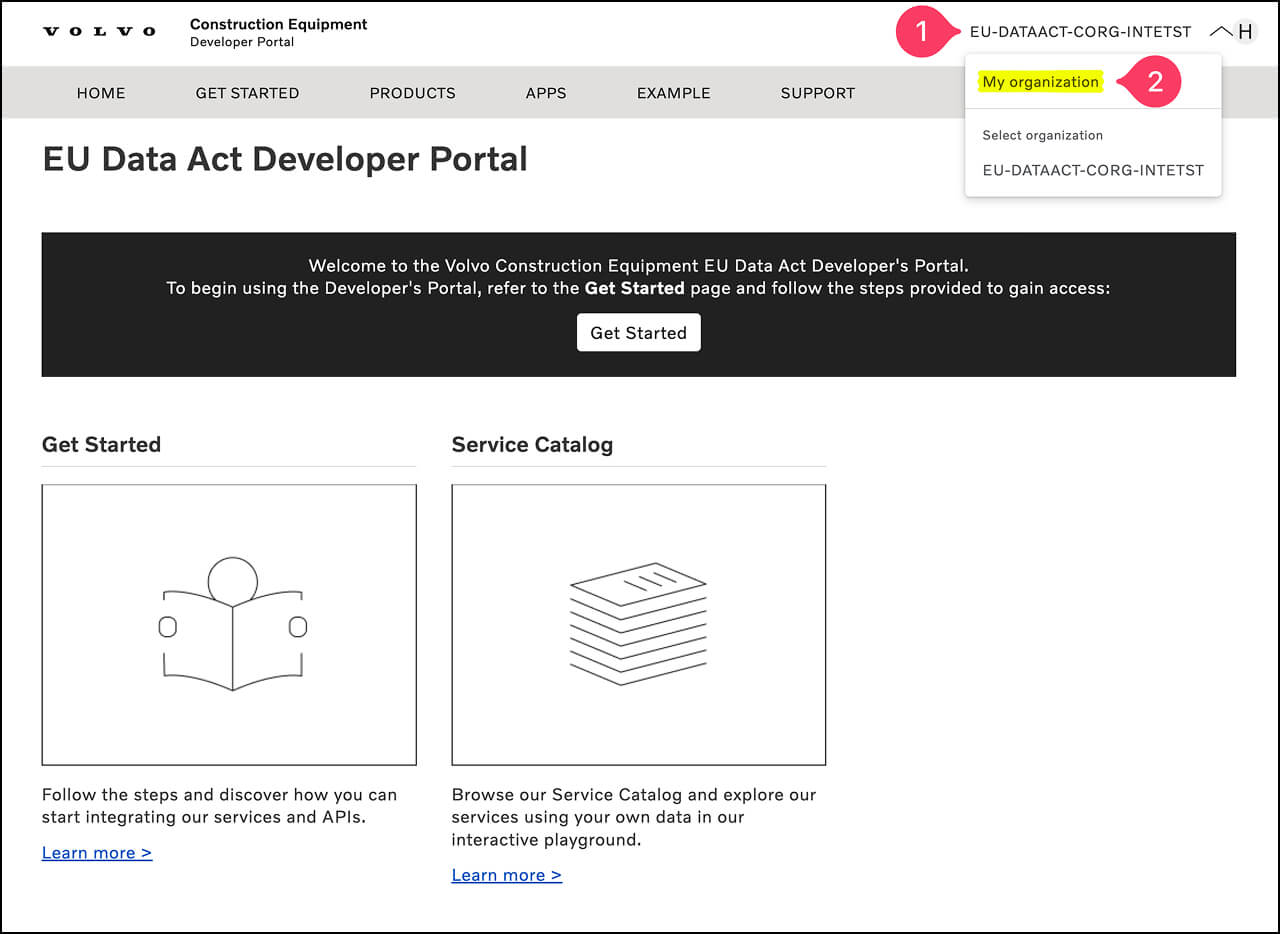The width and height of the screenshot is (1280, 934).
Task: Click red step marker number 2
Action: click(1154, 82)
